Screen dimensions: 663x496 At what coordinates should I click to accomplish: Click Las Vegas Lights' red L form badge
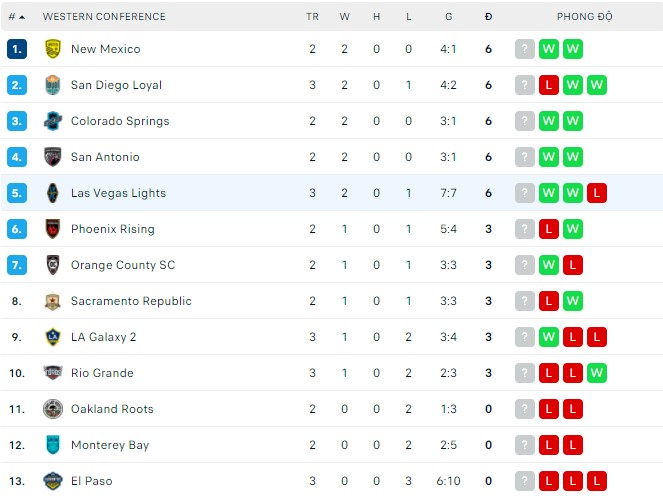[597, 193]
